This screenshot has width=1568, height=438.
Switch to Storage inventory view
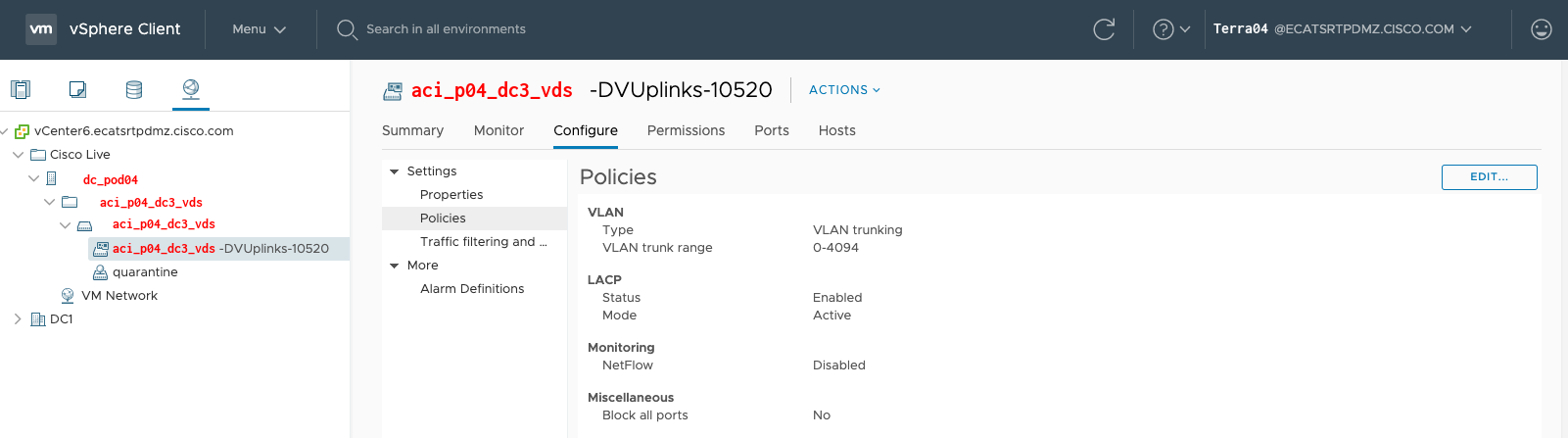[x=134, y=89]
